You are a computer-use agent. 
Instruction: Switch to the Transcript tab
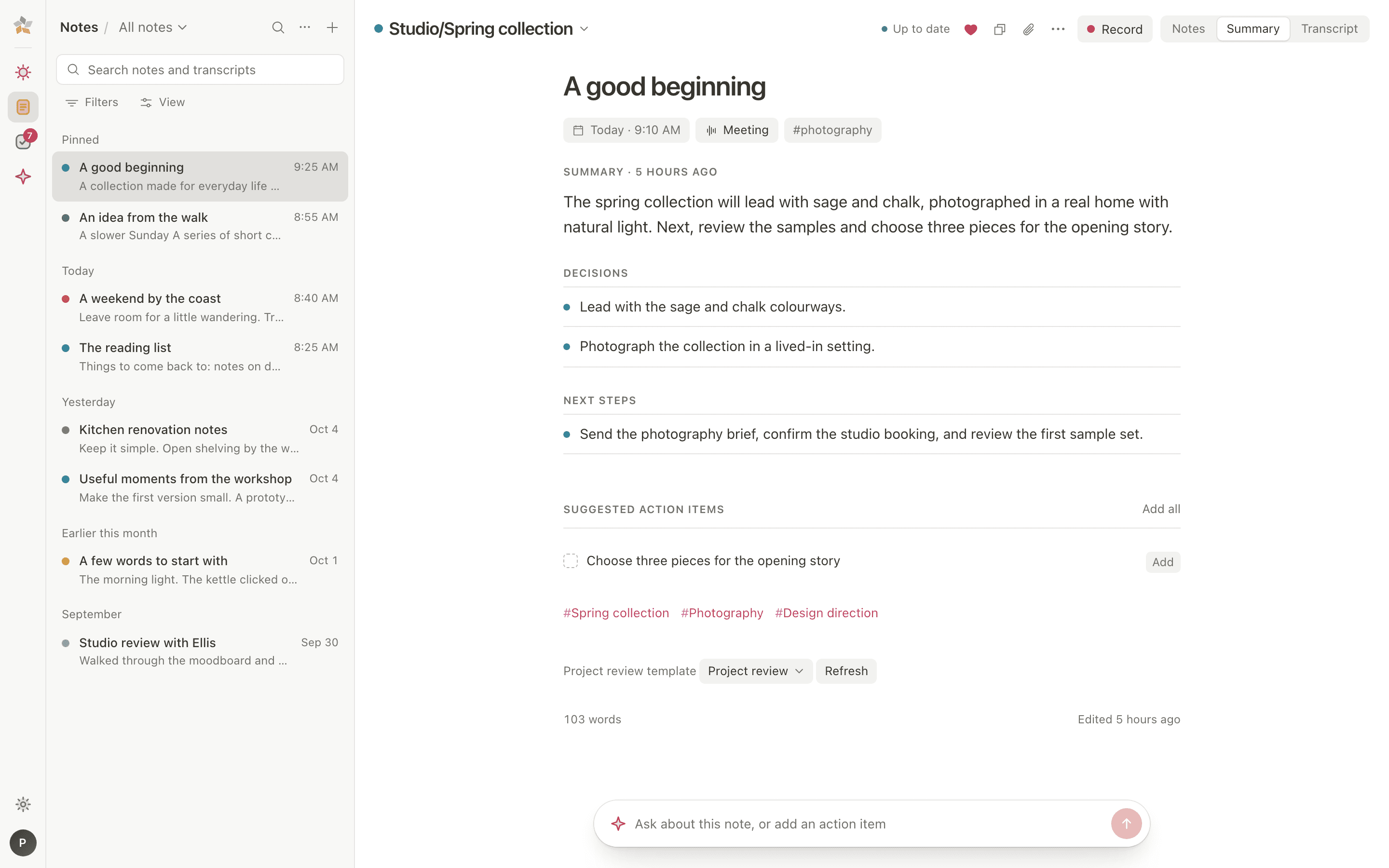[1329, 29]
